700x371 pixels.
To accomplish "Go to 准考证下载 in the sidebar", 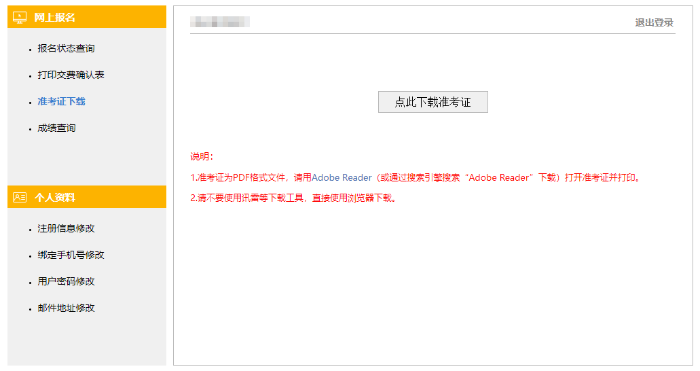I will 62,101.
